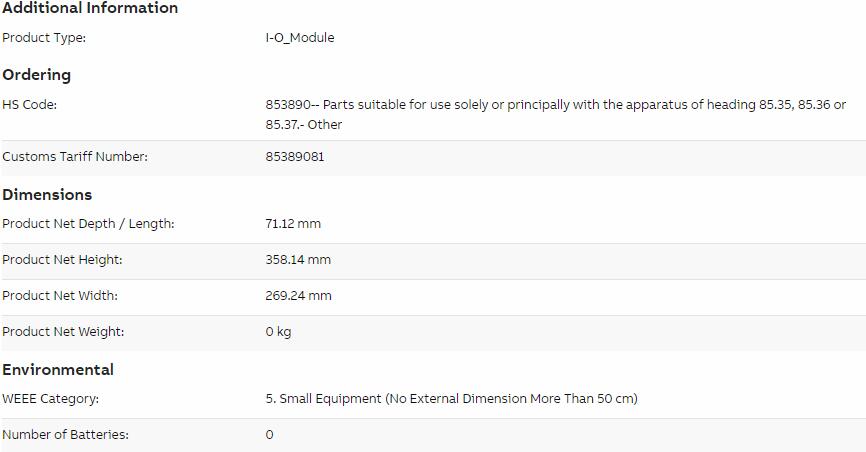The height and width of the screenshot is (452, 866).
Task: Select the 0 kg net weight value
Action: pyautogui.click(x=278, y=332)
